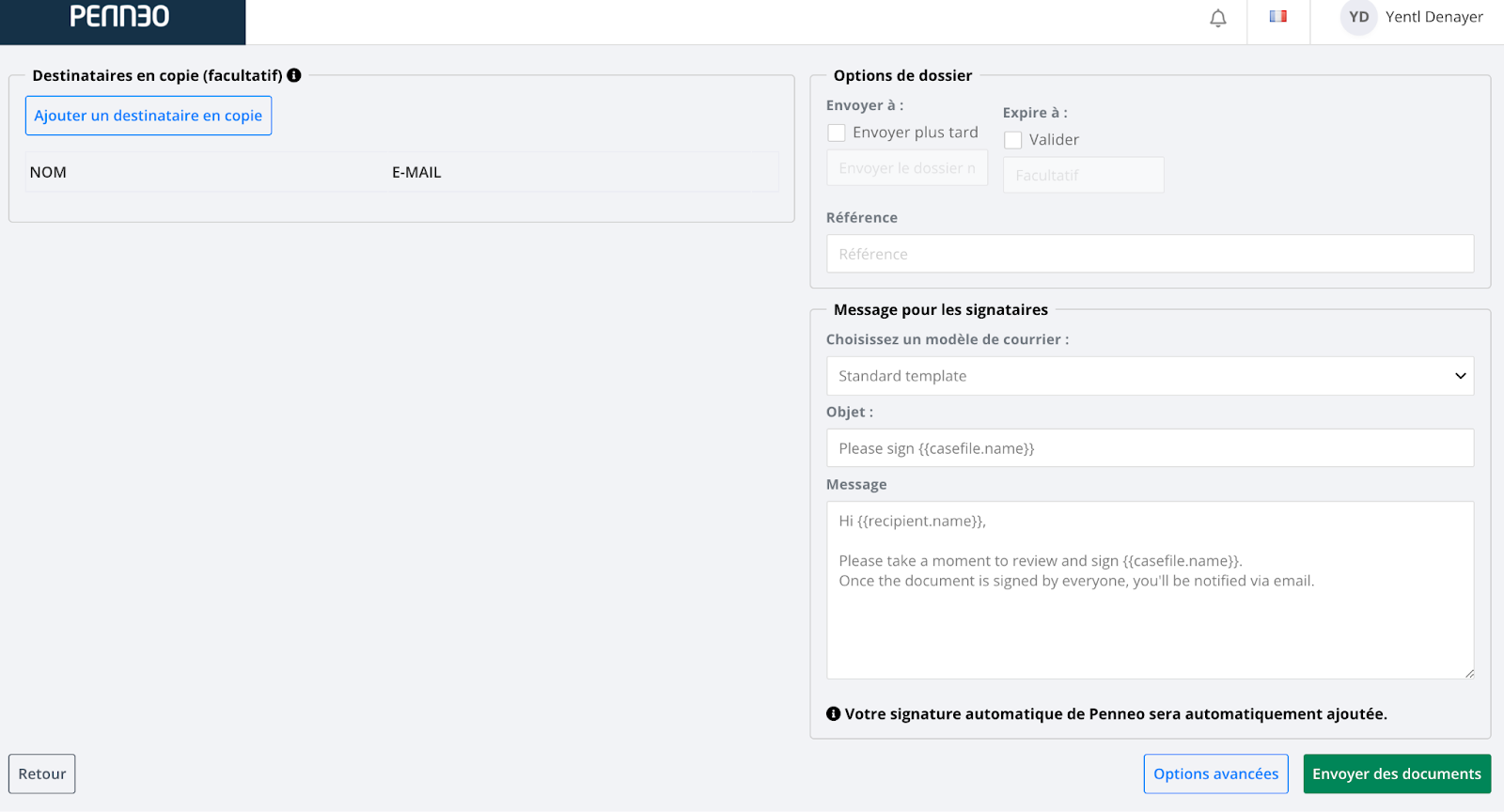Open Options avancées
1504x812 pixels.
tap(1215, 774)
